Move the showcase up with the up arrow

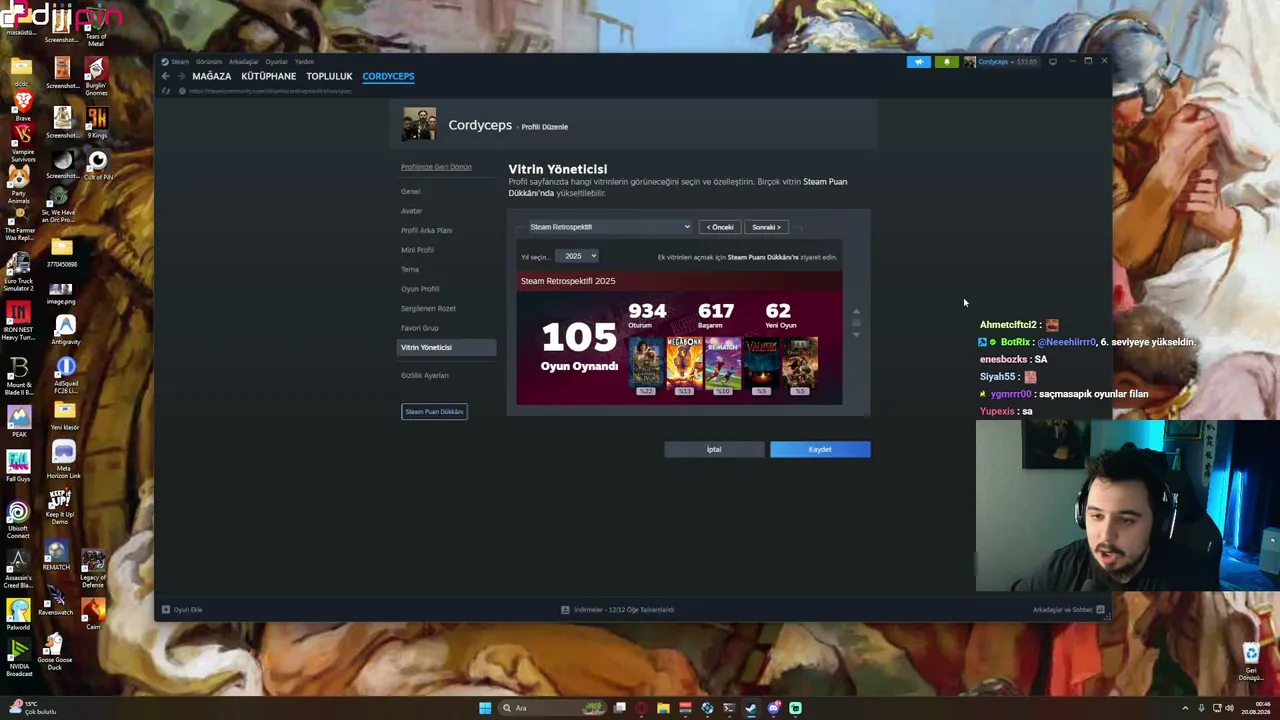[856, 312]
